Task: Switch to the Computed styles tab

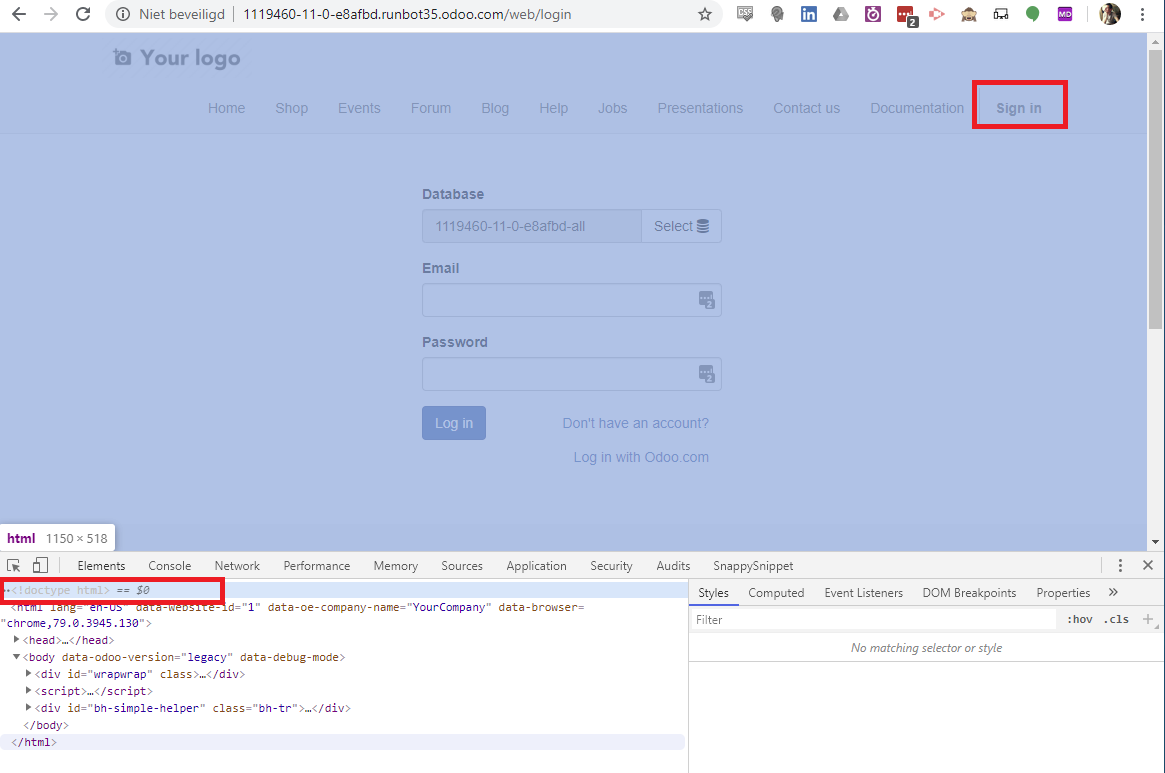Action: click(x=776, y=592)
